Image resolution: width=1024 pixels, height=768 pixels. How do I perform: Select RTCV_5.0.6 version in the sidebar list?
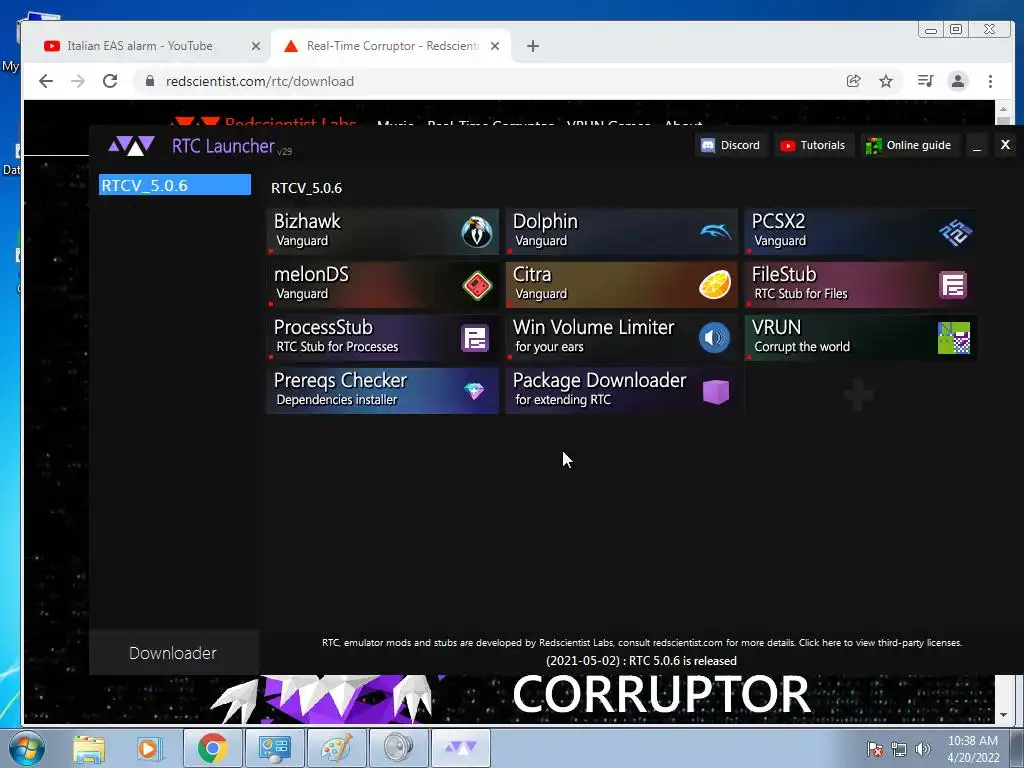[x=174, y=185]
